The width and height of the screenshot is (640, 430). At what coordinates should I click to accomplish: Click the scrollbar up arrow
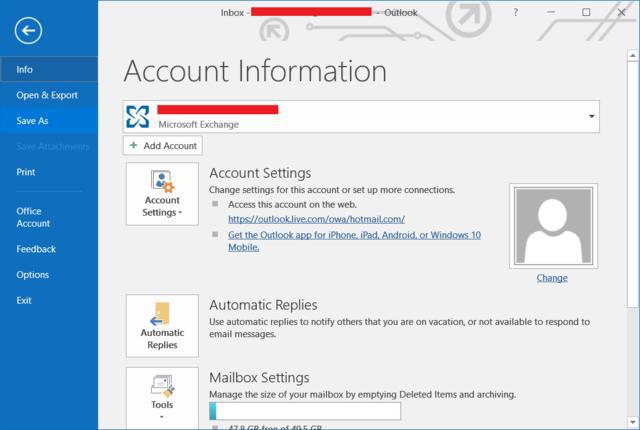coord(633,55)
